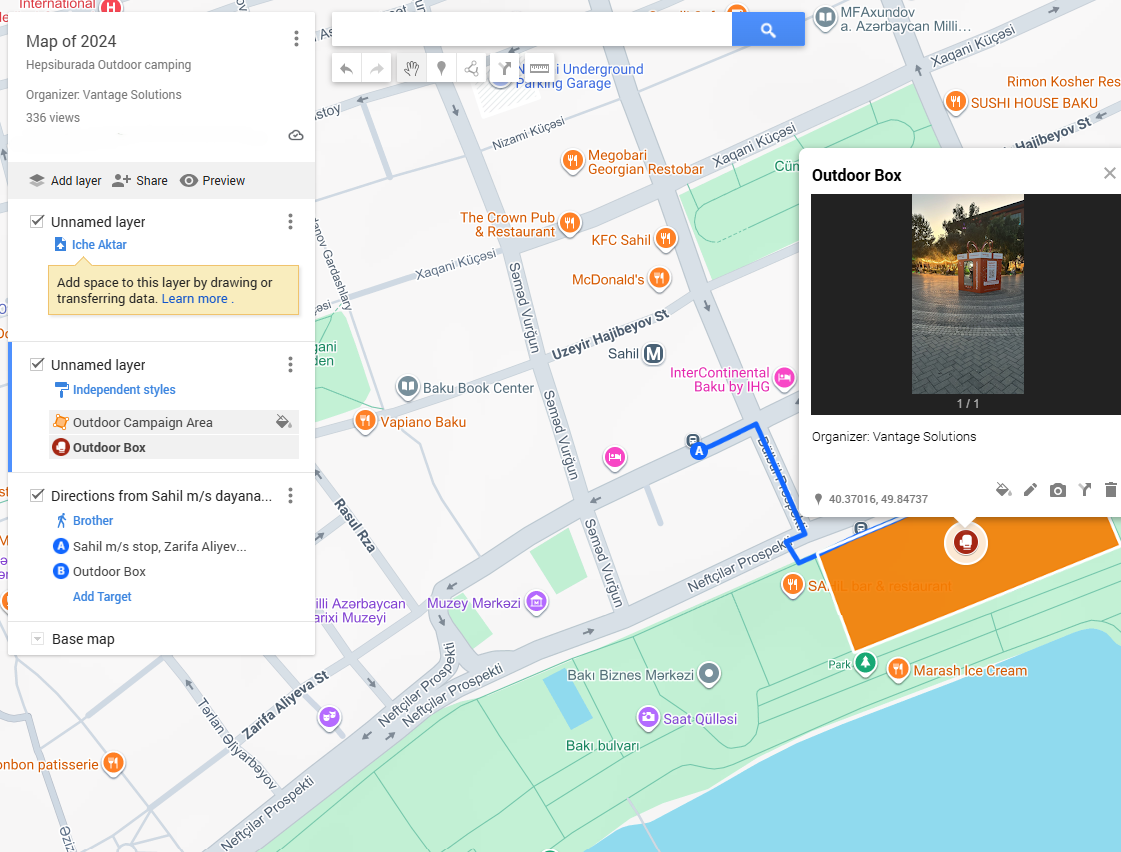Open options menu for the Directions layer
The height and width of the screenshot is (852, 1121).
(x=290, y=496)
